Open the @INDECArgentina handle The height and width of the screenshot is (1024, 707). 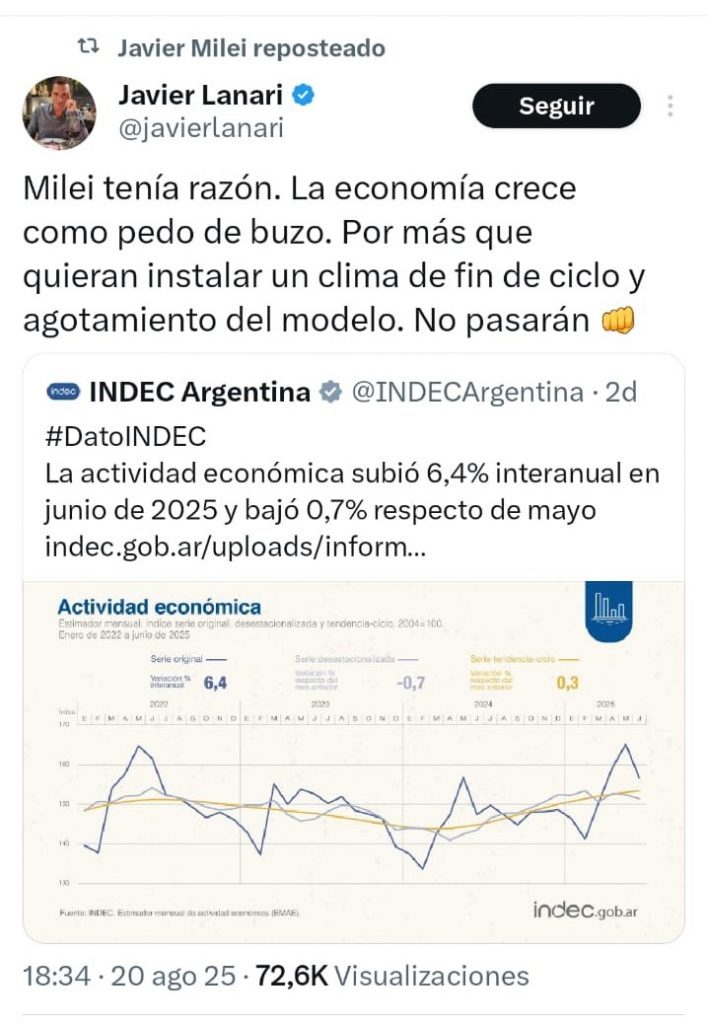[465, 392]
